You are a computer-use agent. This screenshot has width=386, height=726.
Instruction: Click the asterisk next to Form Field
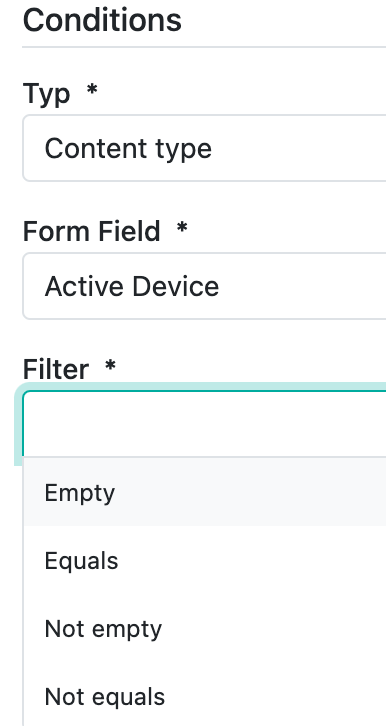(182, 227)
